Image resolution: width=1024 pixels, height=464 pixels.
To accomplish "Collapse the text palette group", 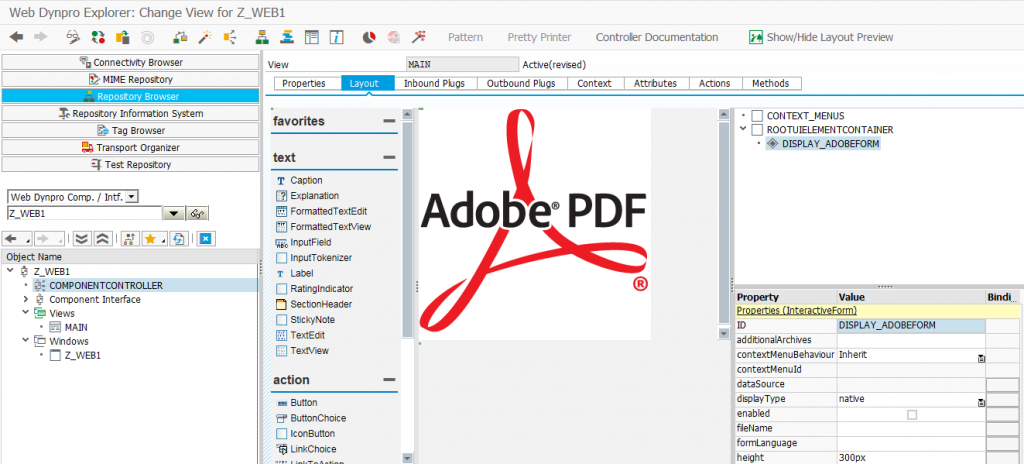I will coord(389,157).
